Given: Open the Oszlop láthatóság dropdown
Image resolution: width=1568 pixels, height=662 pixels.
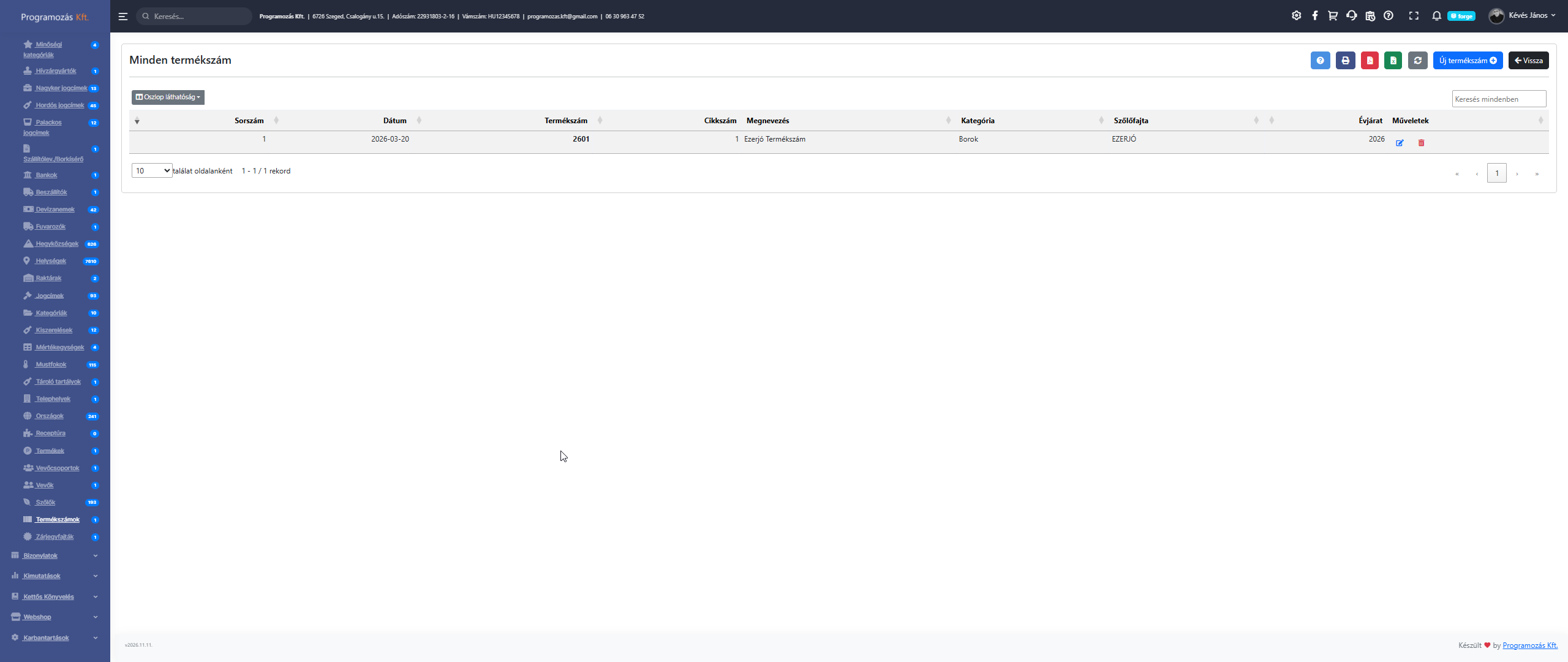Looking at the screenshot, I should (168, 97).
